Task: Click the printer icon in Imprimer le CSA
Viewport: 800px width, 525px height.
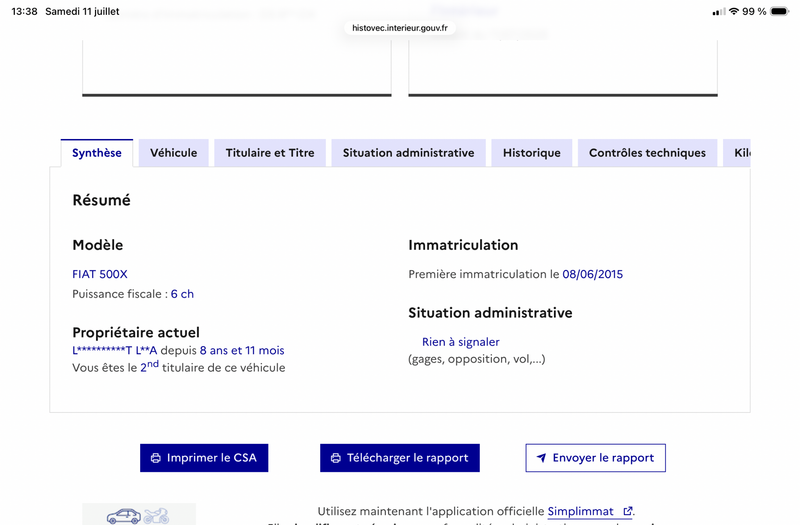Action: click(x=156, y=458)
